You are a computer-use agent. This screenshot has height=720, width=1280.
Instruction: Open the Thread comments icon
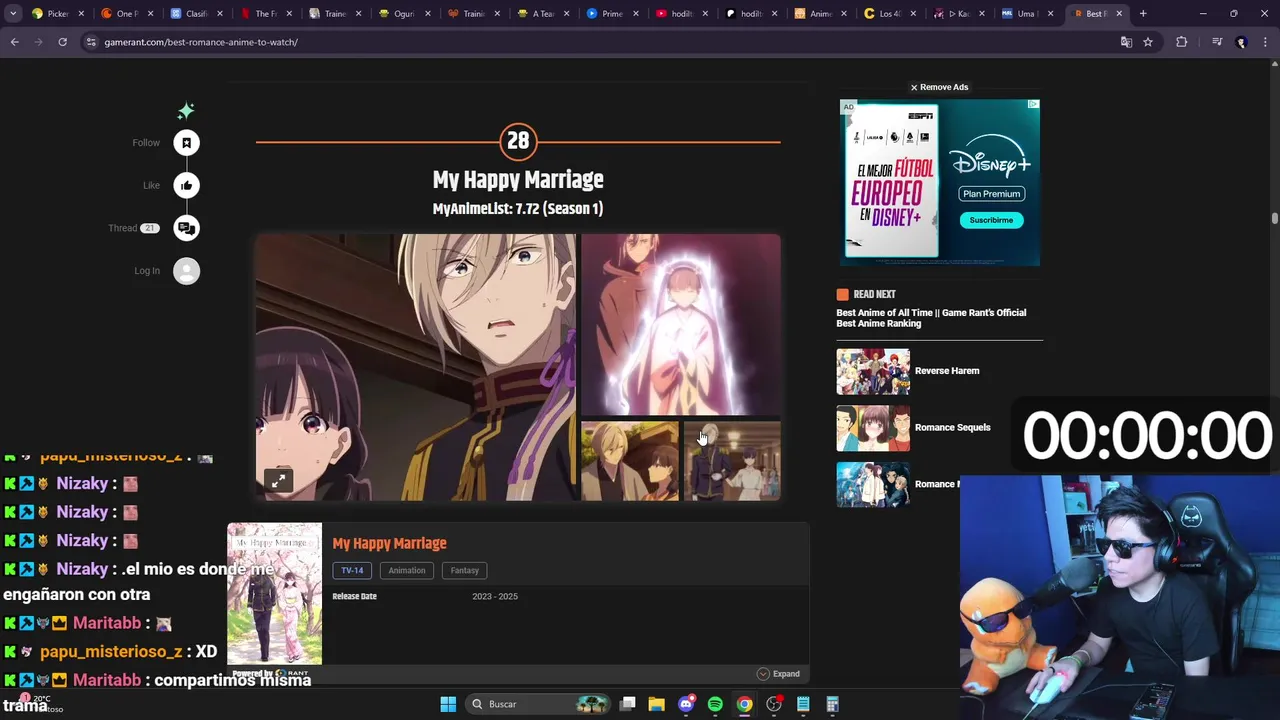click(186, 228)
